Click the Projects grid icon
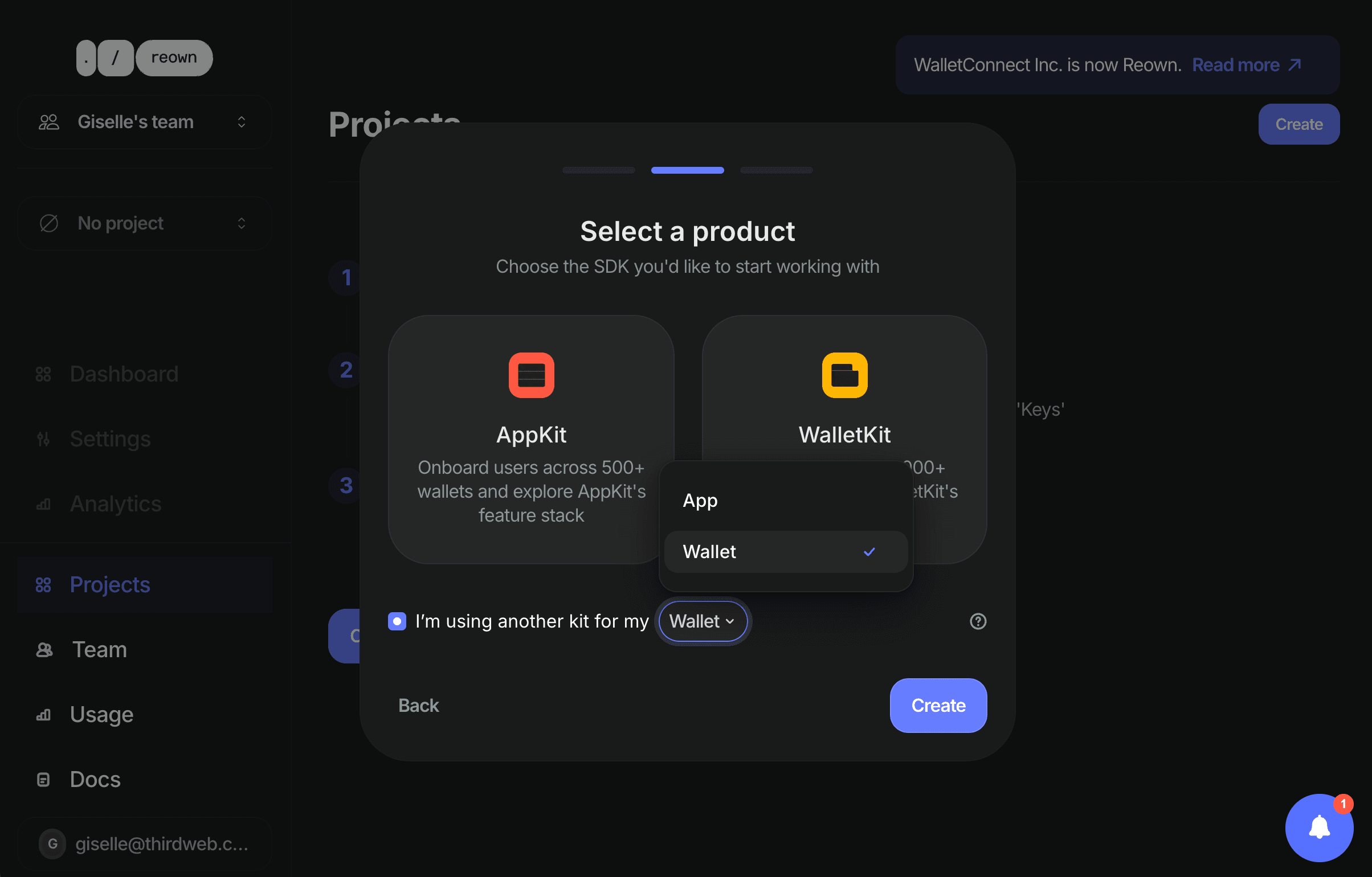 44,585
